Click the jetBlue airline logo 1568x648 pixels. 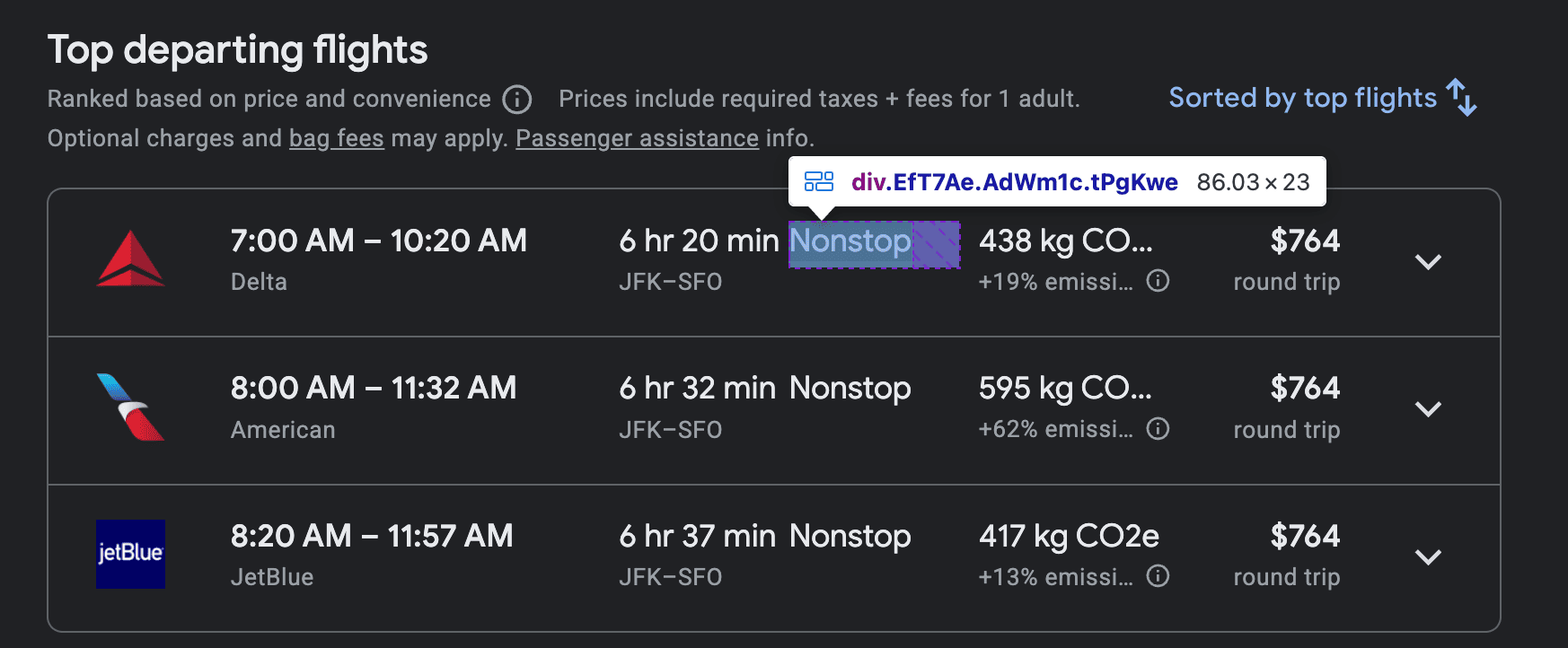point(129,554)
